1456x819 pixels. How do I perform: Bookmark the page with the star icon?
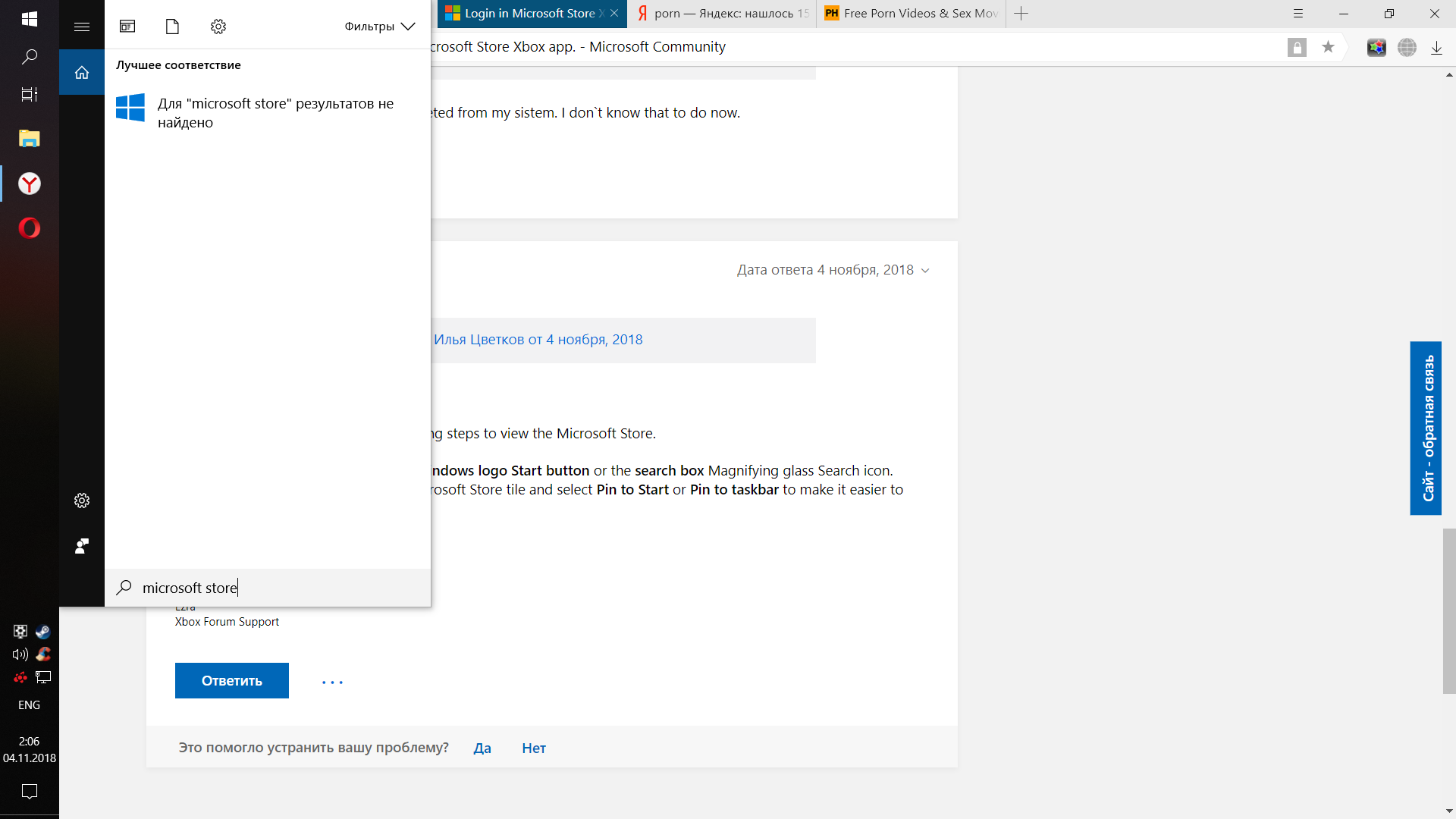pyautogui.click(x=1328, y=47)
